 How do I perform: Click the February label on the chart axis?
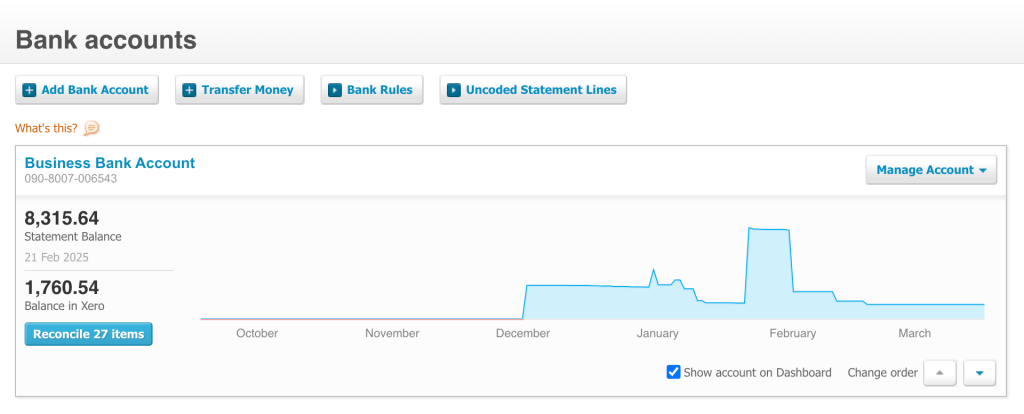coord(793,333)
